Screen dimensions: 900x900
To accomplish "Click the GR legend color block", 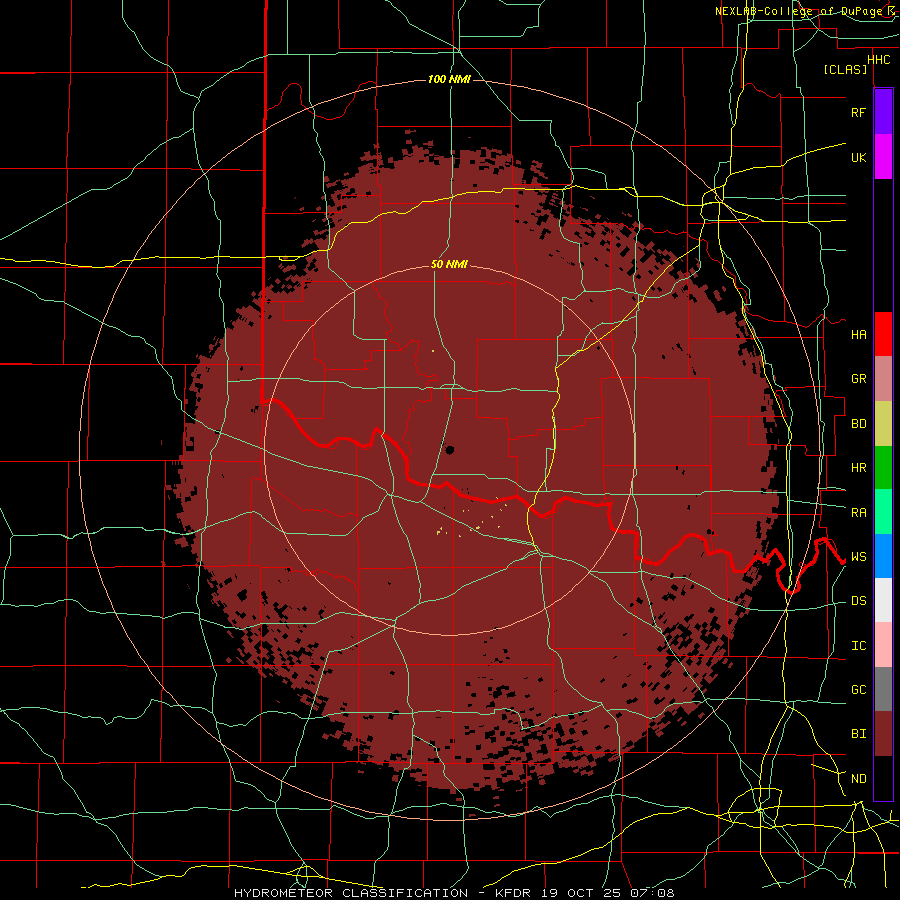I will (883, 379).
